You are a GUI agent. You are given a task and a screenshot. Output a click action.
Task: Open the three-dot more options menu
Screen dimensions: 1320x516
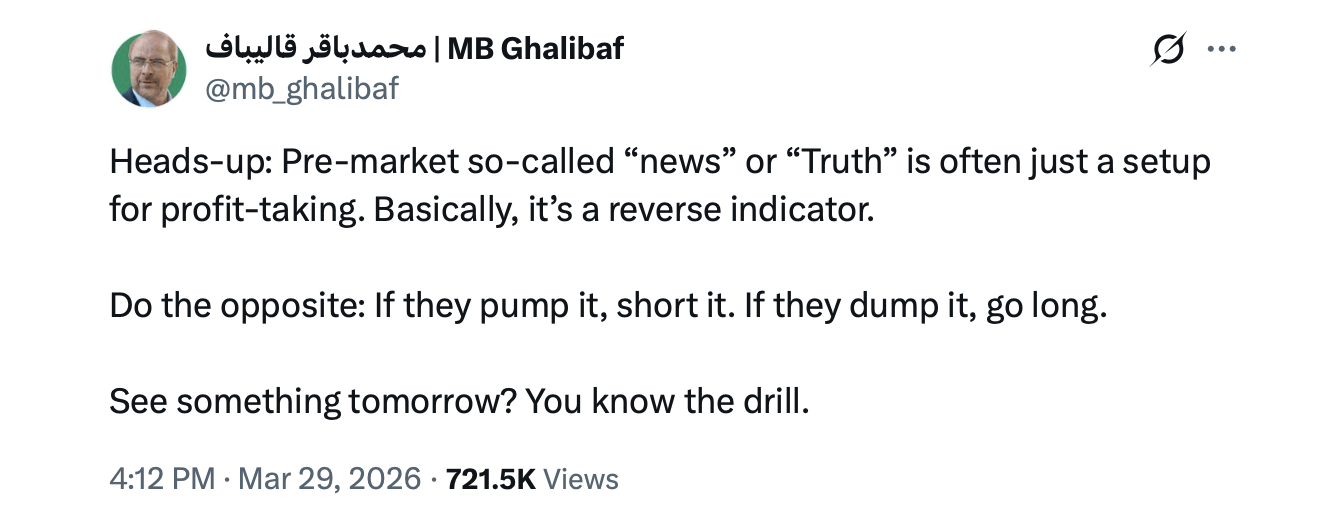point(1222,49)
